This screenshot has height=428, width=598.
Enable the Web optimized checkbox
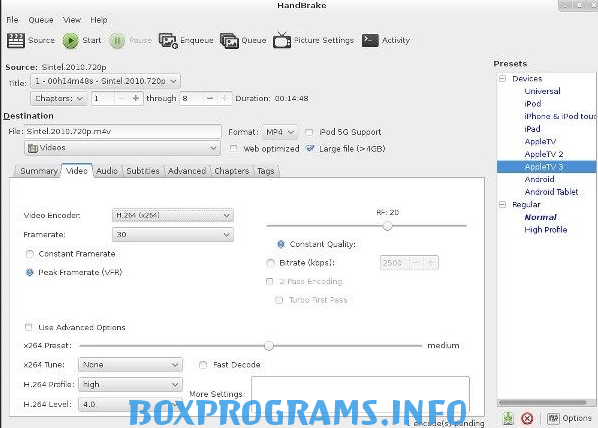pos(233,149)
